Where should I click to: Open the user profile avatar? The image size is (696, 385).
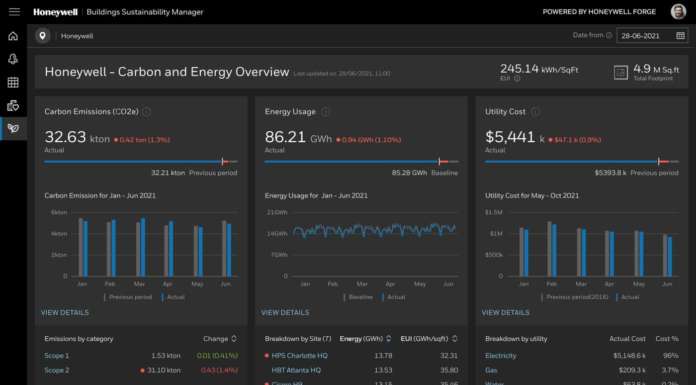pos(678,12)
